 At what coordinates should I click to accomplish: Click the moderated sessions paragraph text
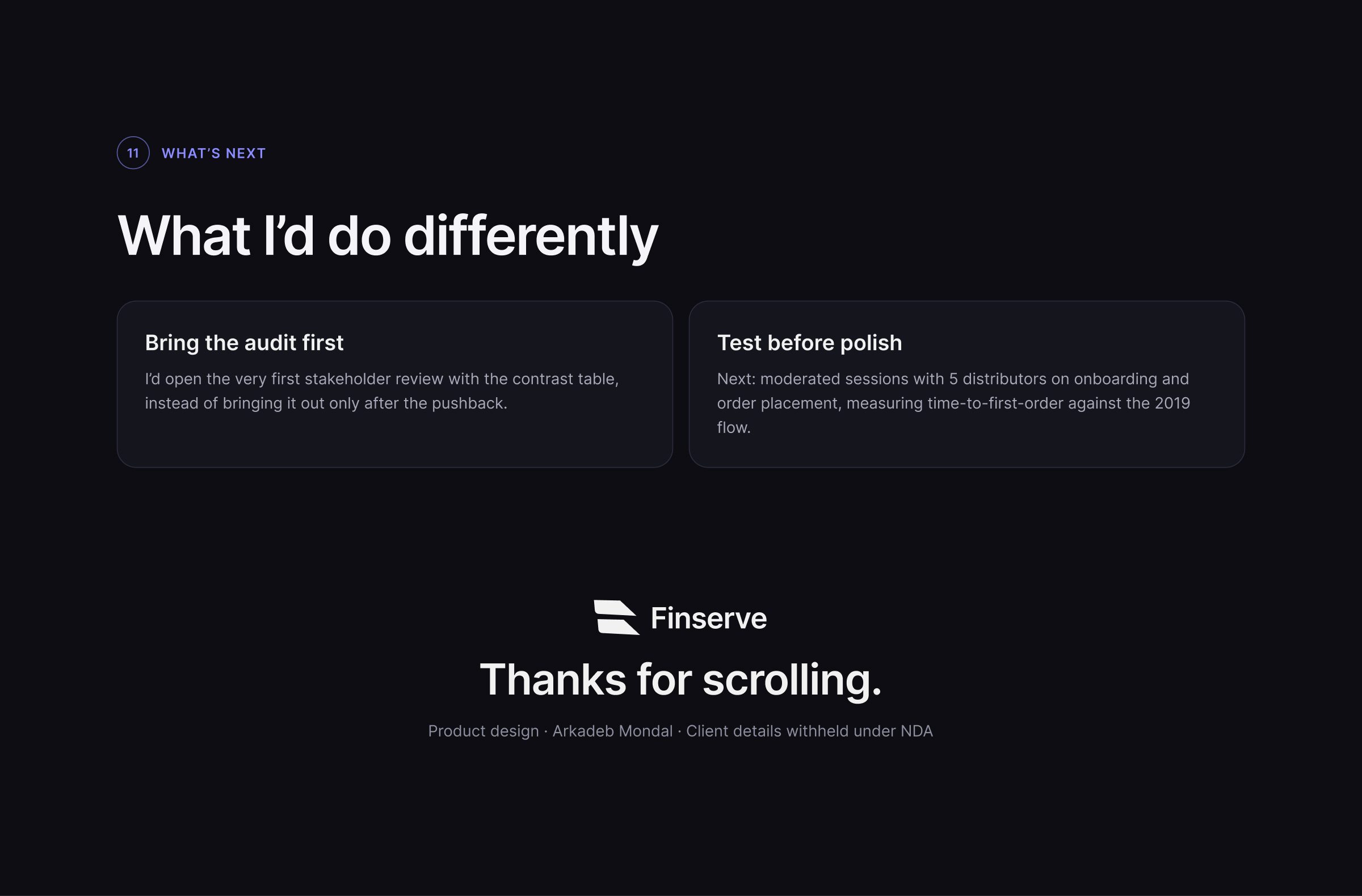(x=953, y=403)
